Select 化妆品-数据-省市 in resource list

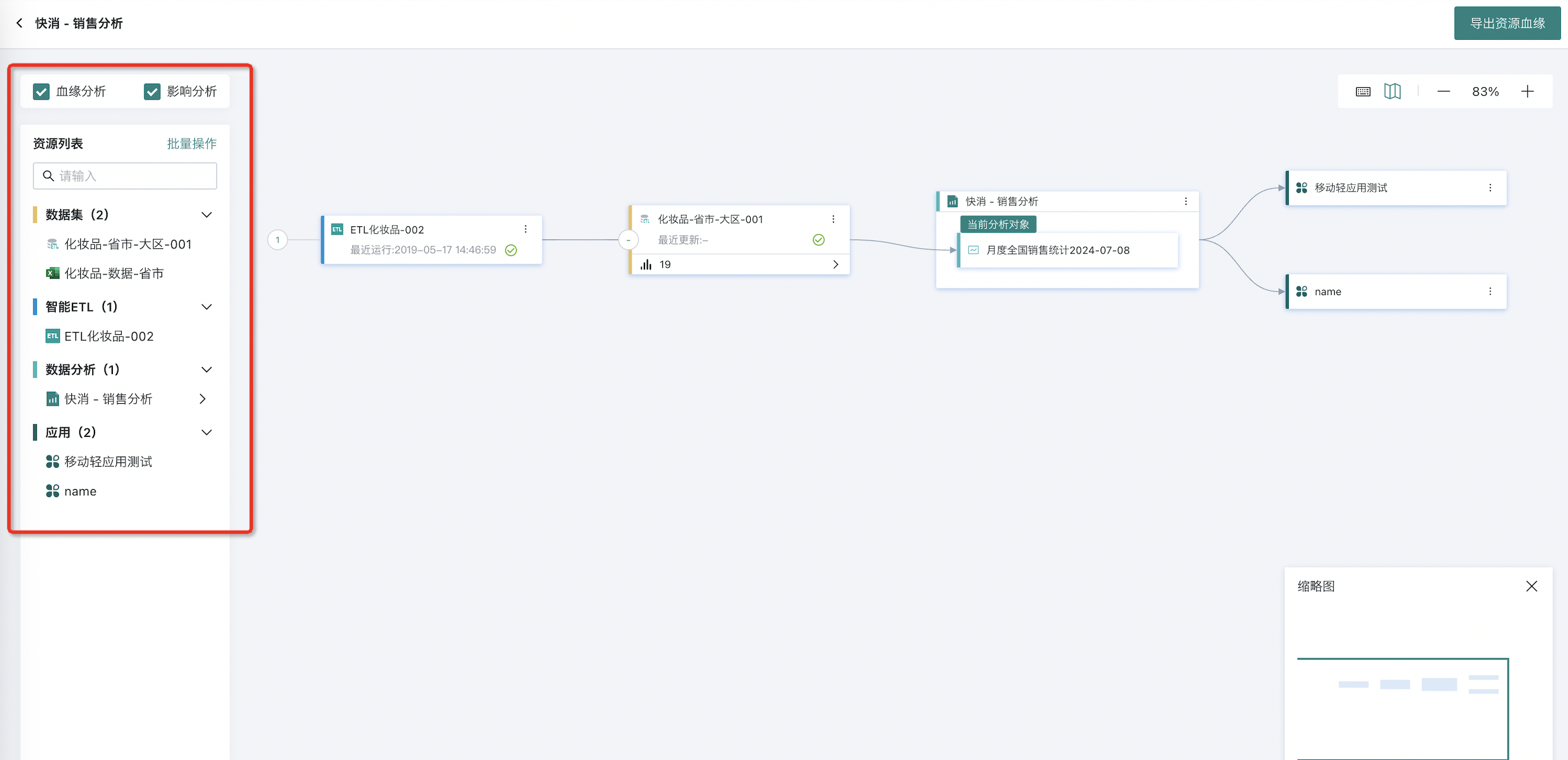coord(115,273)
